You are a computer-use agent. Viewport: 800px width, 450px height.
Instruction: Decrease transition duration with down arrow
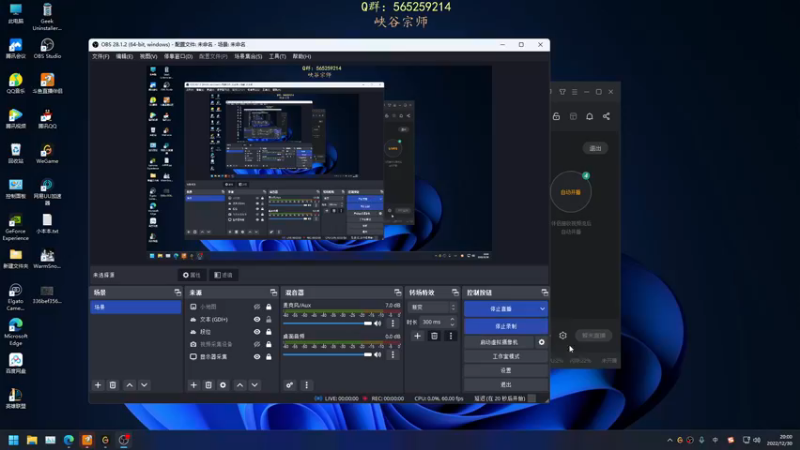tap(452, 325)
